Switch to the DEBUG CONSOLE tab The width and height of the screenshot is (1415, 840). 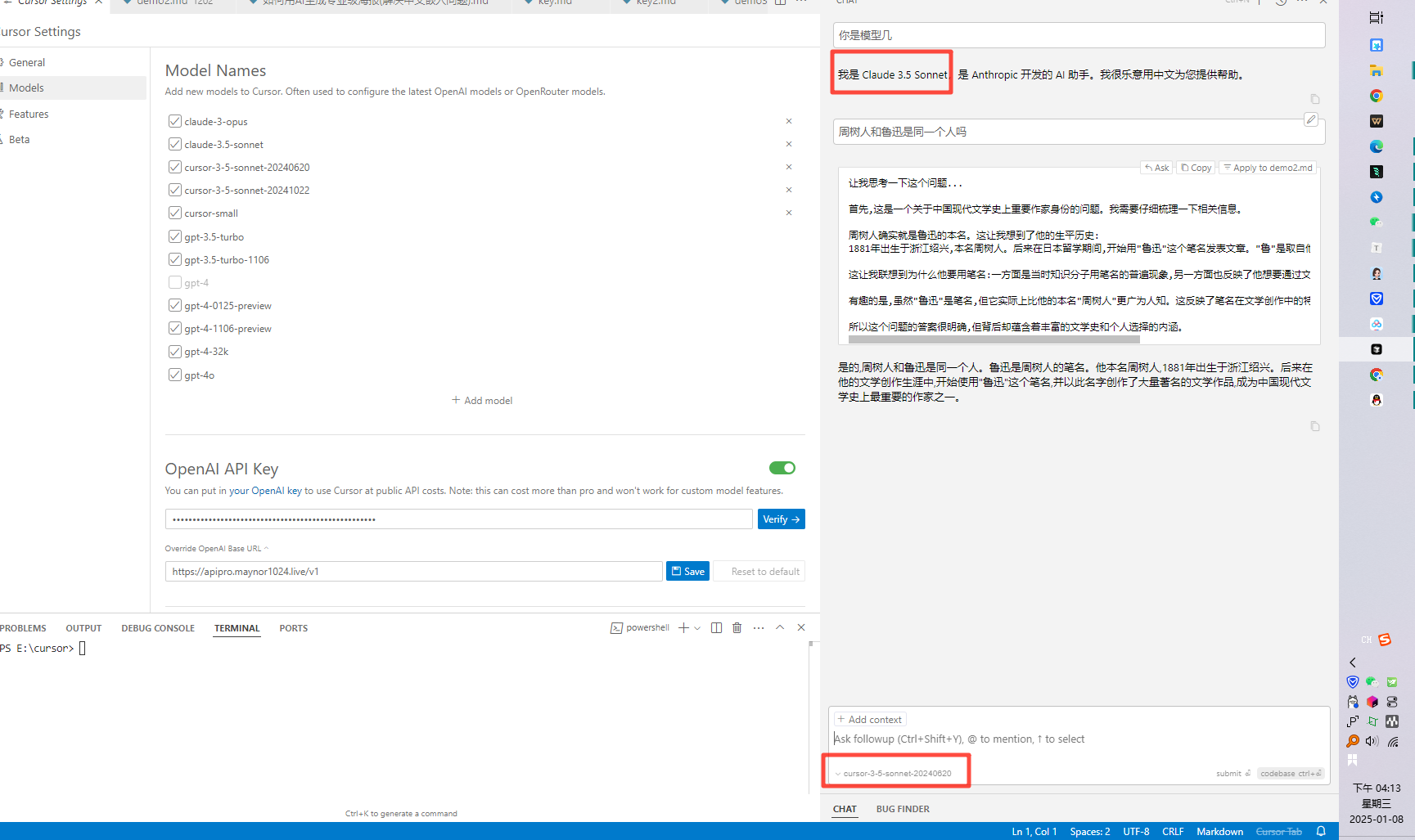point(158,628)
